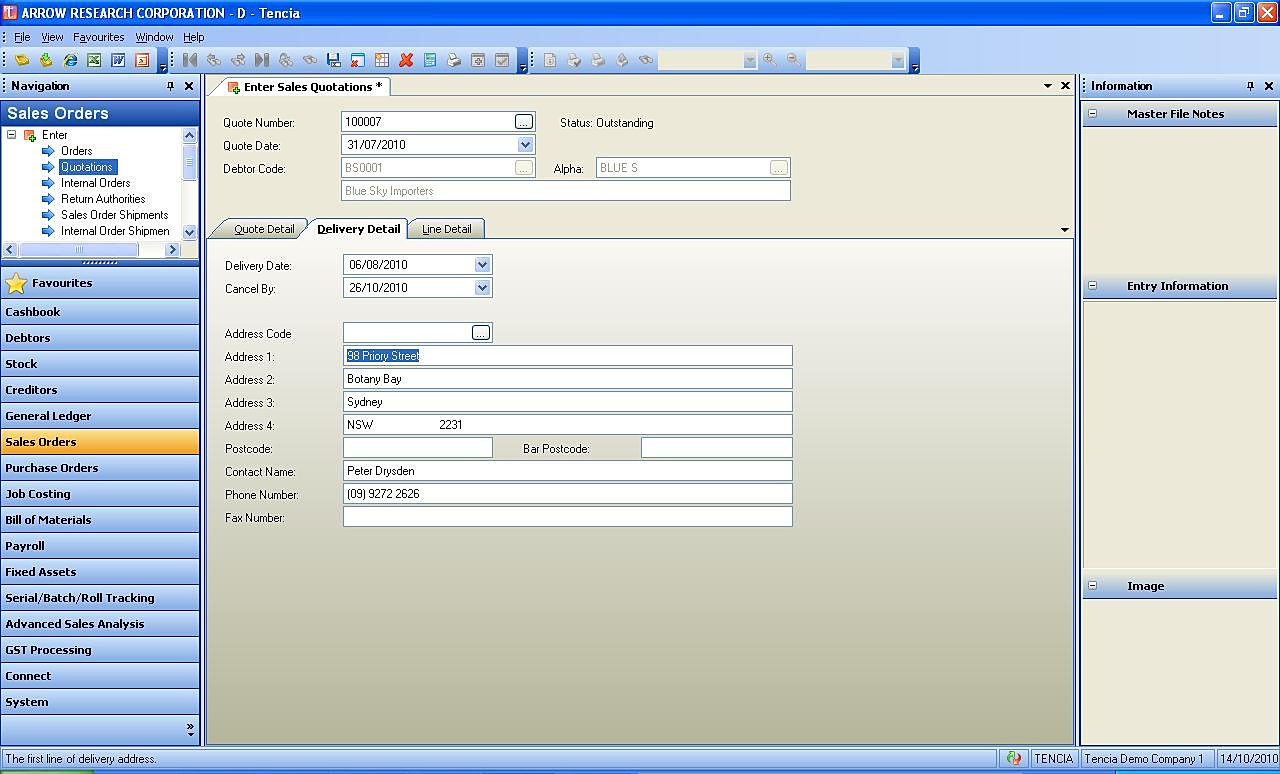The image size is (1280, 774).
Task: Open document window list dropdown arrow
Action: click(1047, 86)
